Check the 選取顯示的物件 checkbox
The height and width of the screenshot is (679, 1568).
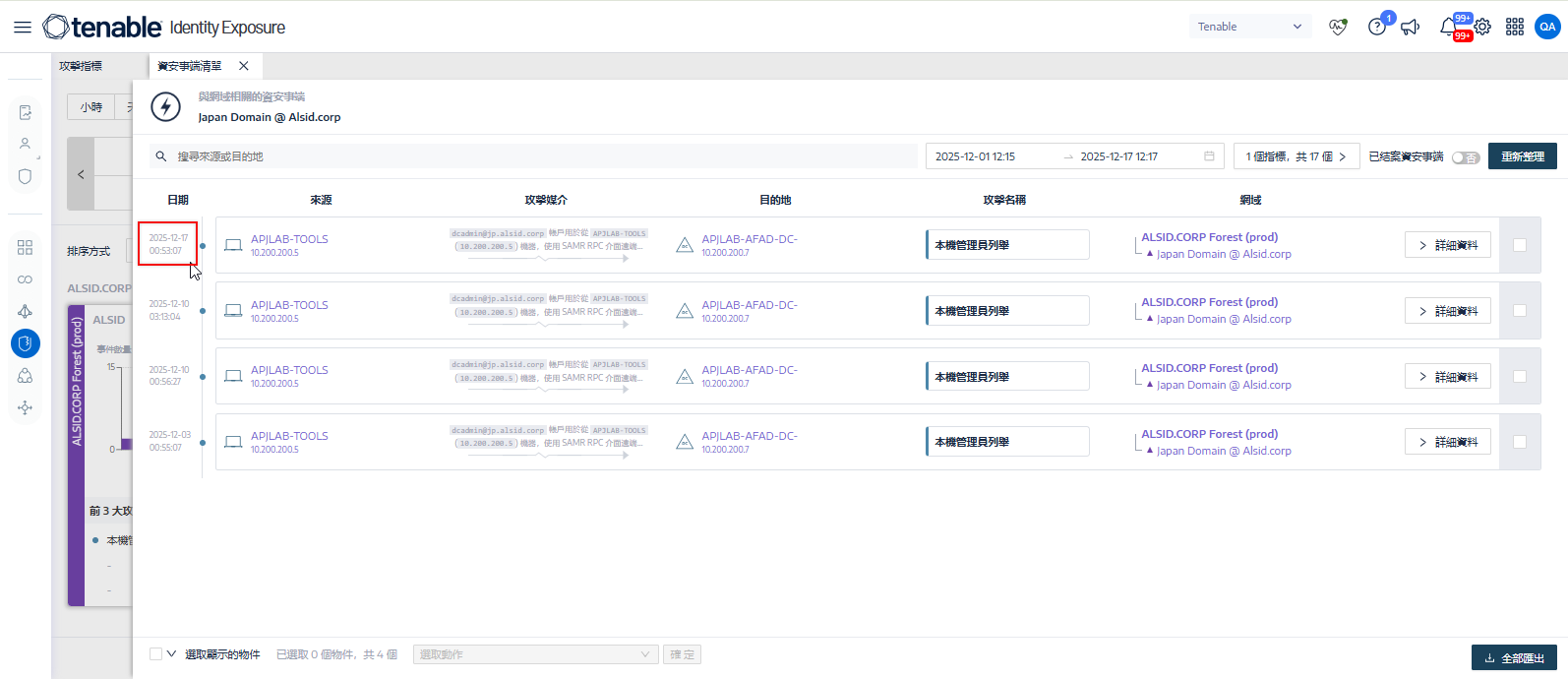point(156,654)
